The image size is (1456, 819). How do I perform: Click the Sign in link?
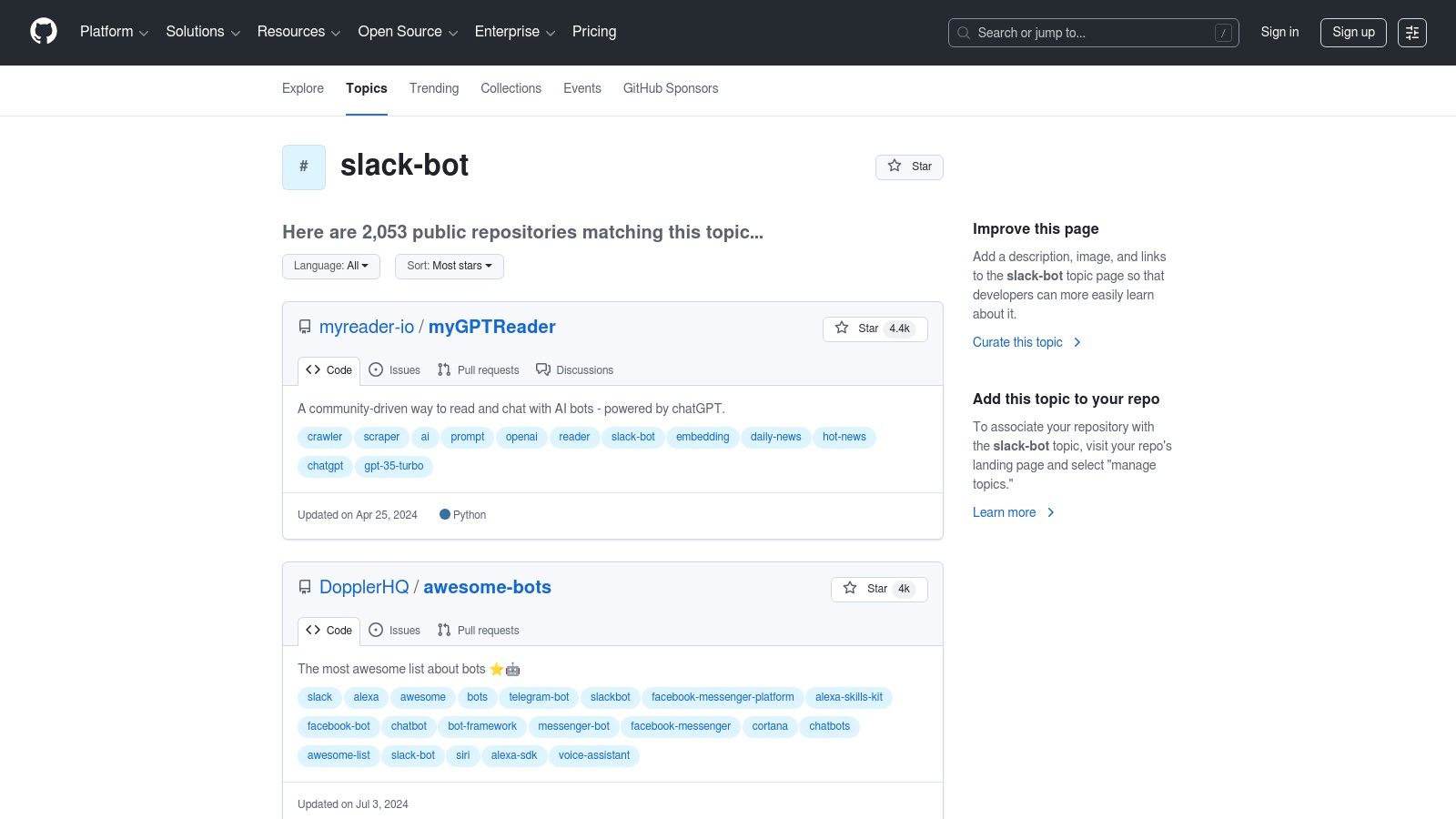pyautogui.click(x=1279, y=32)
